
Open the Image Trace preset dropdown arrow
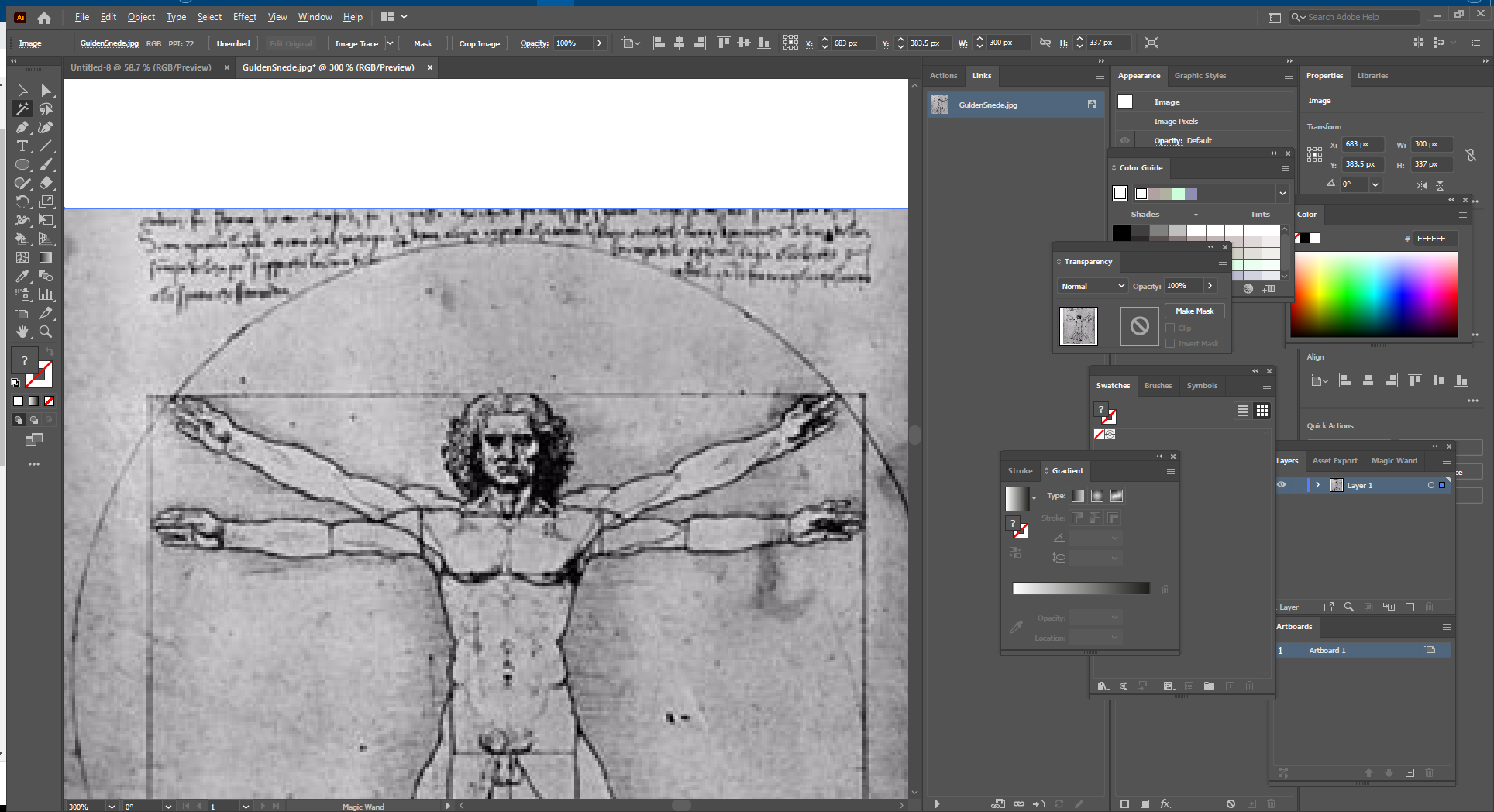pos(390,43)
